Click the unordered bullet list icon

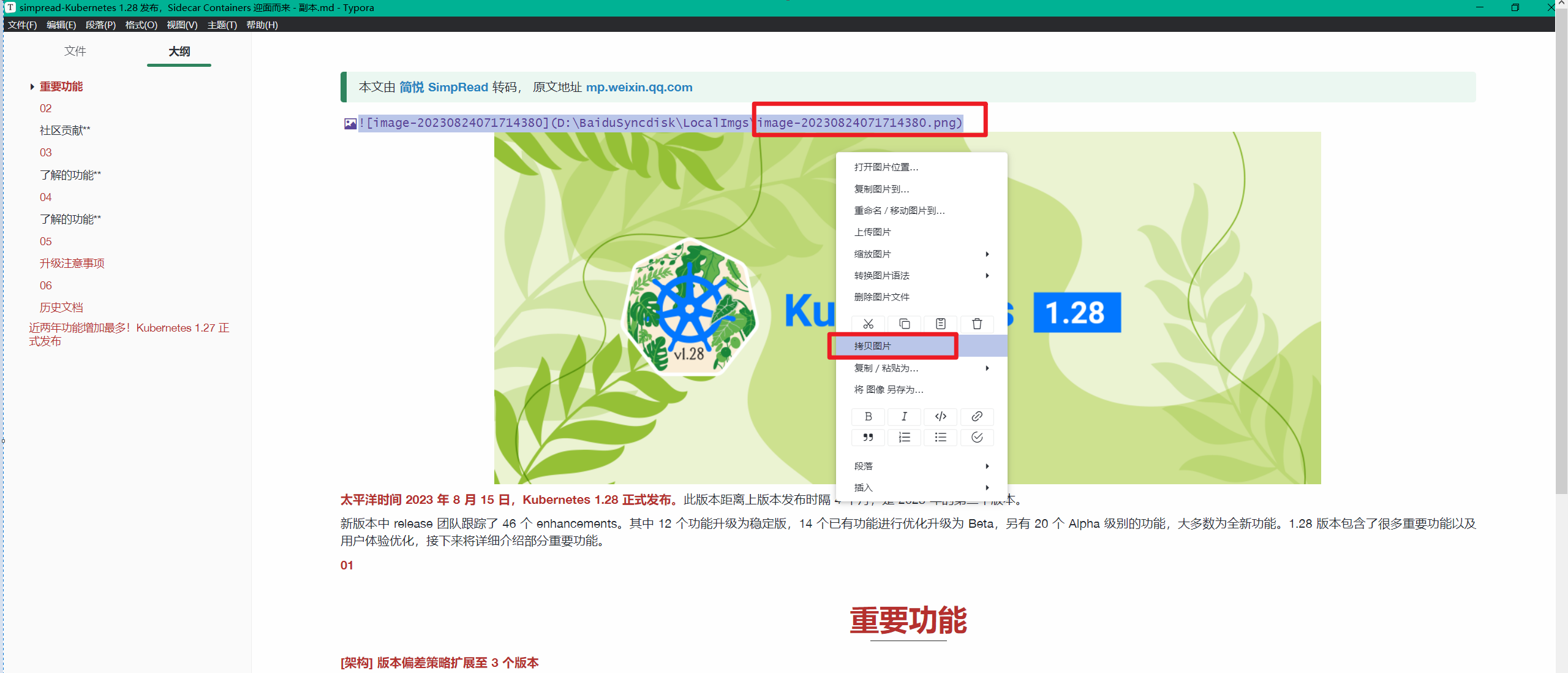(x=940, y=438)
